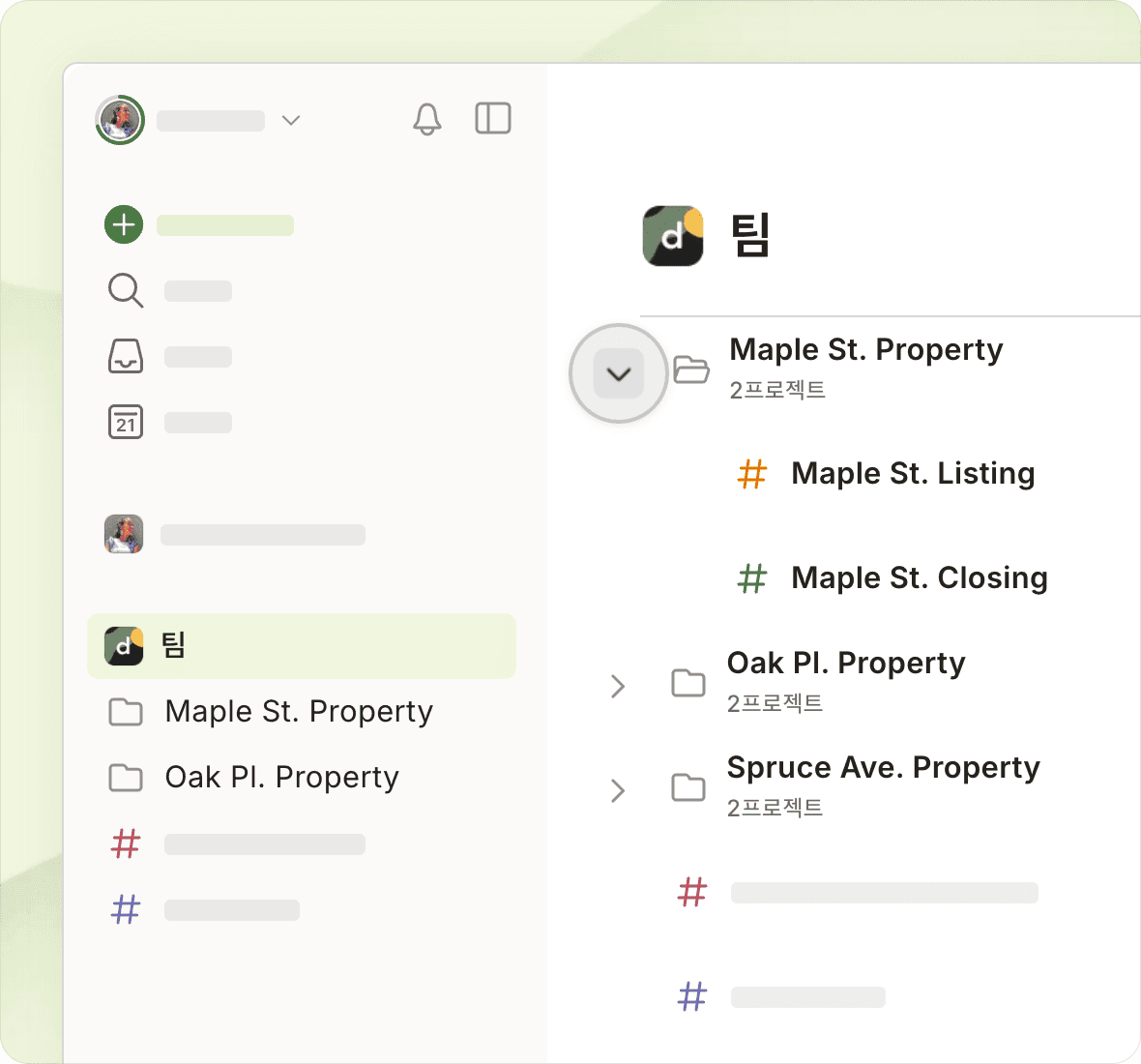The height and width of the screenshot is (1064, 1141).
Task: Select 팀 workspace in the sidebar
Action: 301,645
